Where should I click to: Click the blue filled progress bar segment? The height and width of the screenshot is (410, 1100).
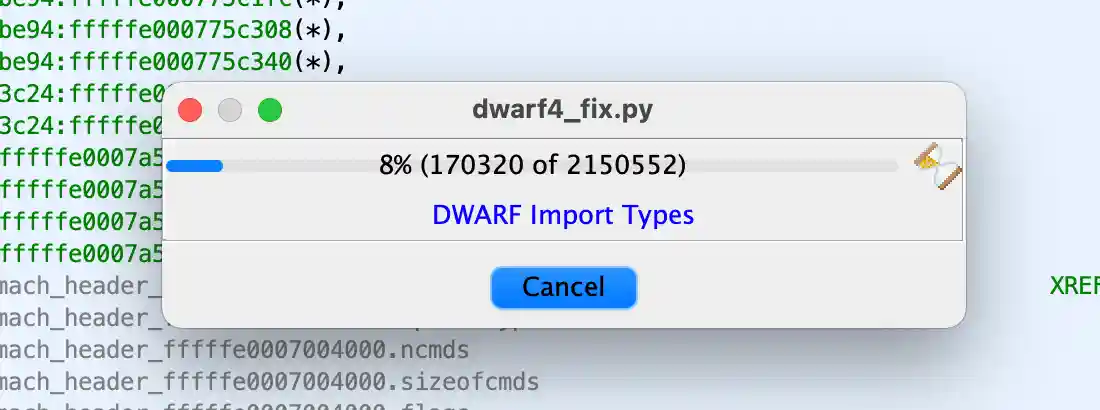tap(194, 166)
